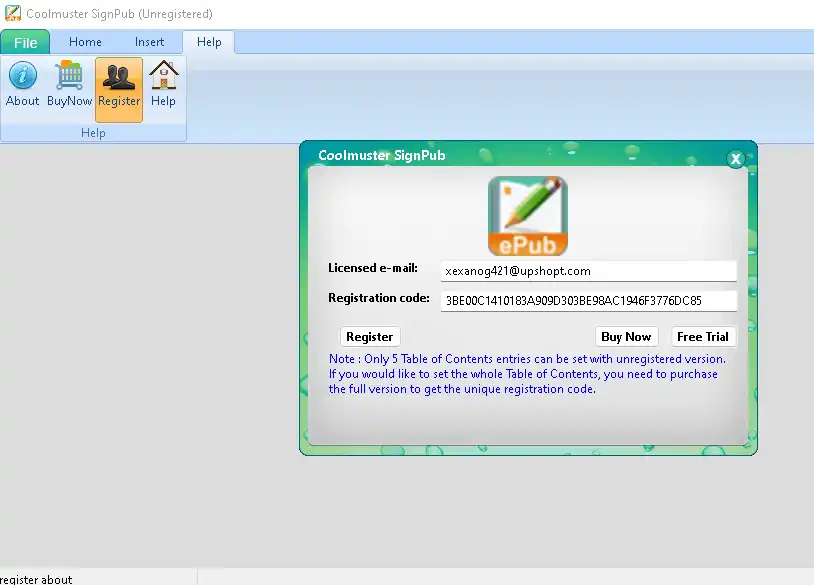Image resolution: width=814 pixels, height=585 pixels.
Task: Click the SignPub app icon in title bar
Action: [x=12, y=14]
